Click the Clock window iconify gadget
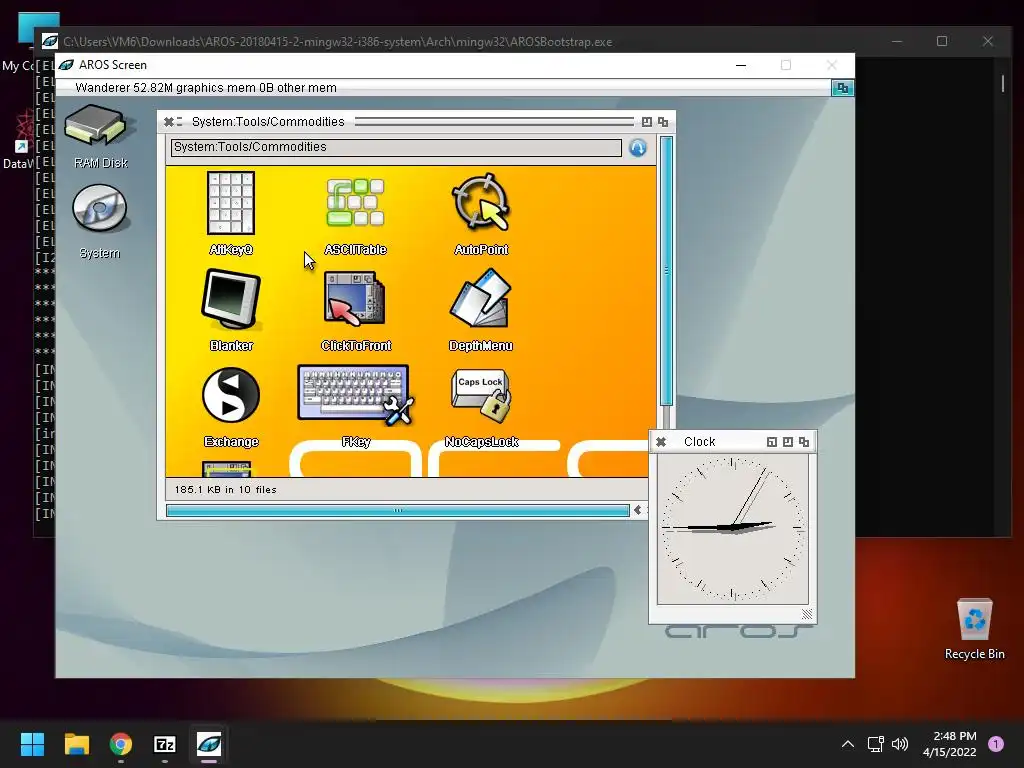 point(771,442)
